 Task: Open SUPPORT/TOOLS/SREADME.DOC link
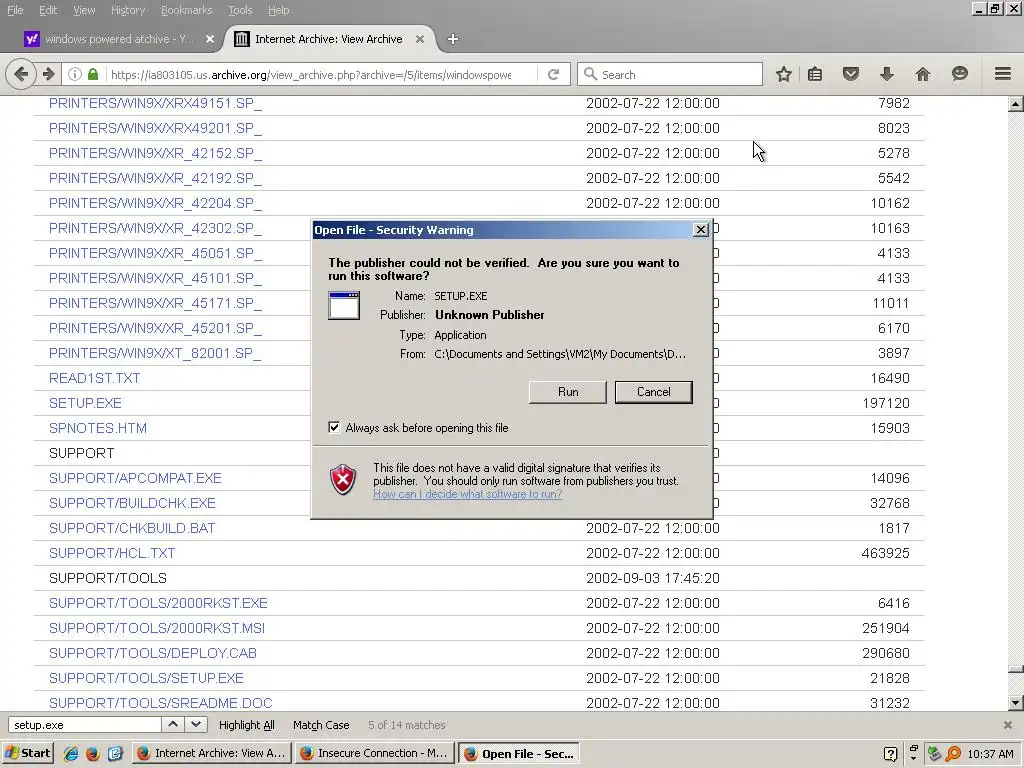pos(161,703)
